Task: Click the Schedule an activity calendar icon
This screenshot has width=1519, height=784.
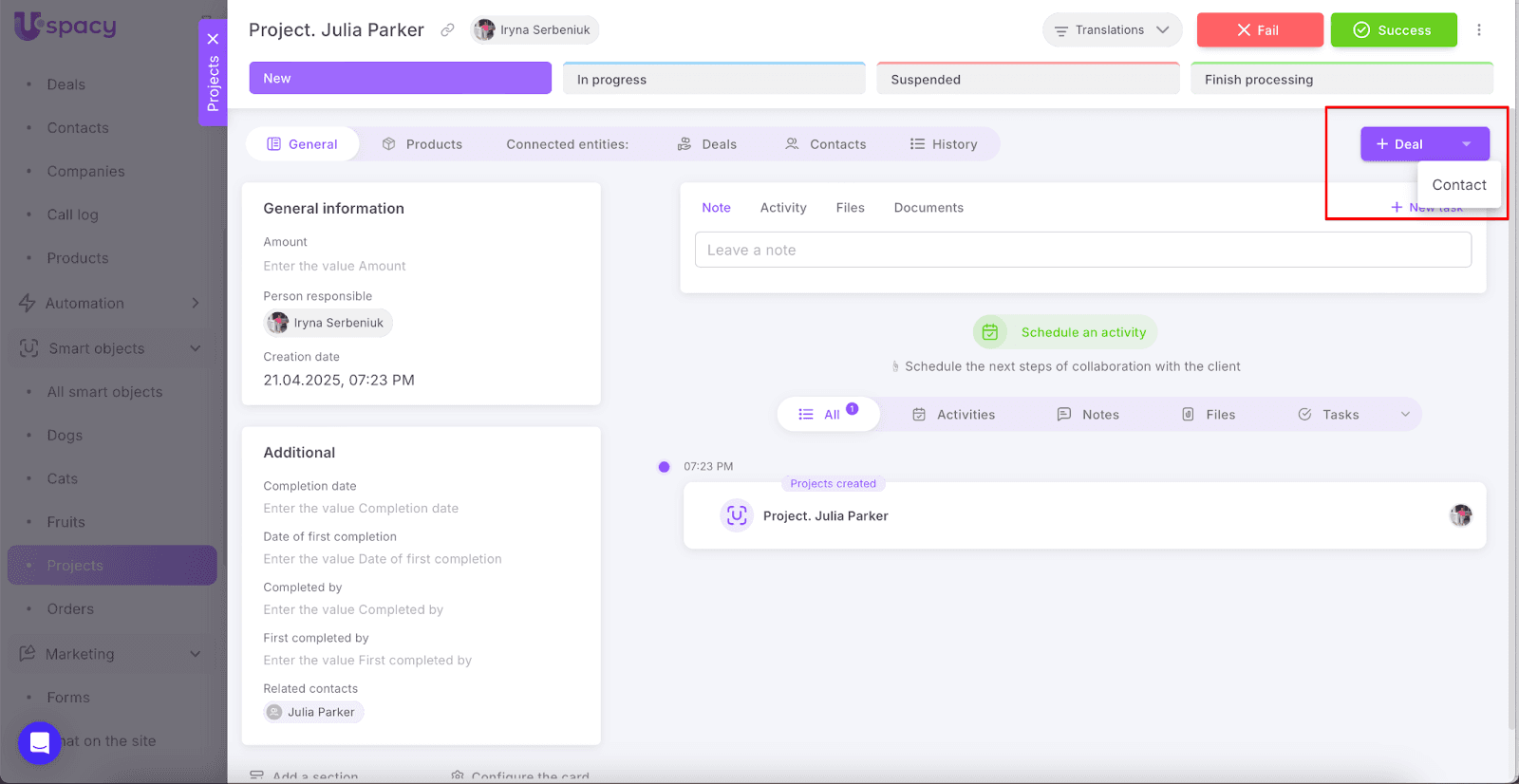Action: [x=989, y=332]
